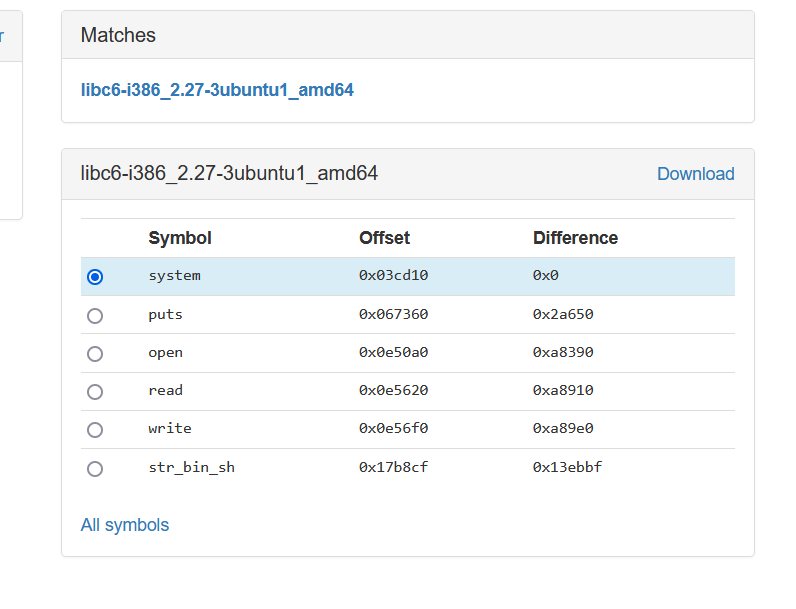Click the Offset column header

[384, 238]
